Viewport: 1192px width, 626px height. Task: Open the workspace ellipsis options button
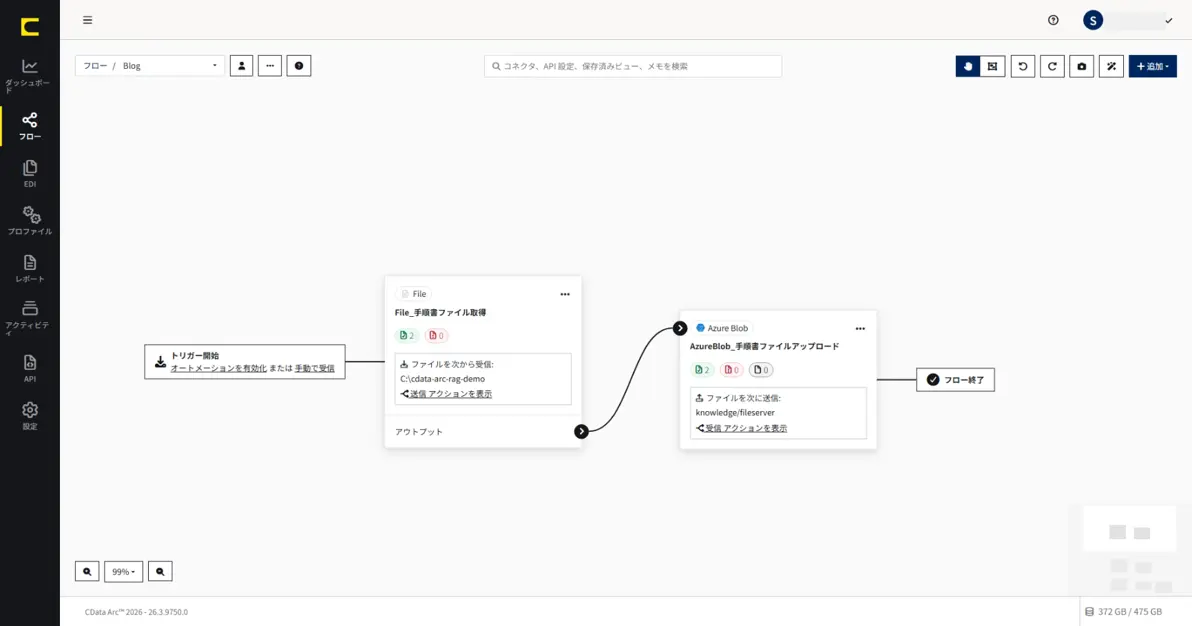(x=270, y=66)
